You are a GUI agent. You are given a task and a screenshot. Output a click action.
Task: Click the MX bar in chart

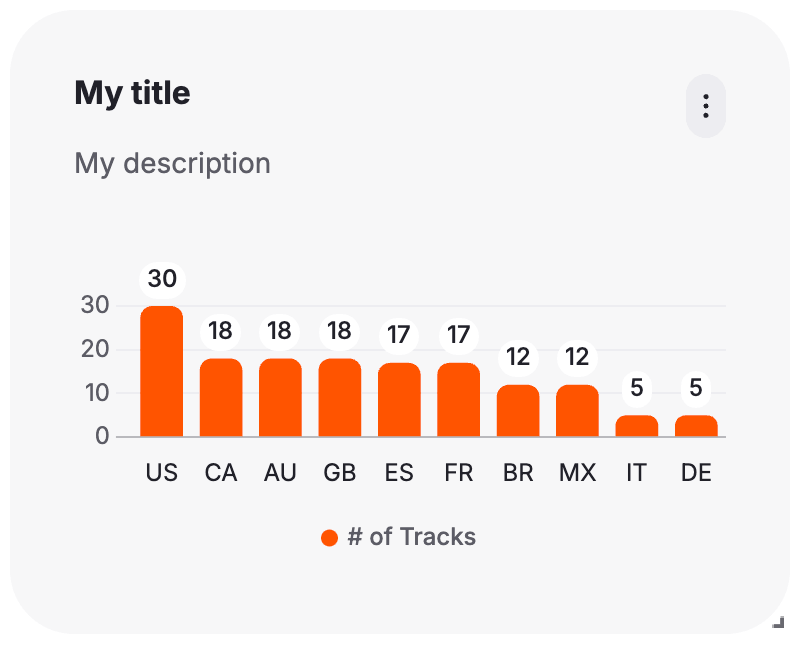(577, 410)
